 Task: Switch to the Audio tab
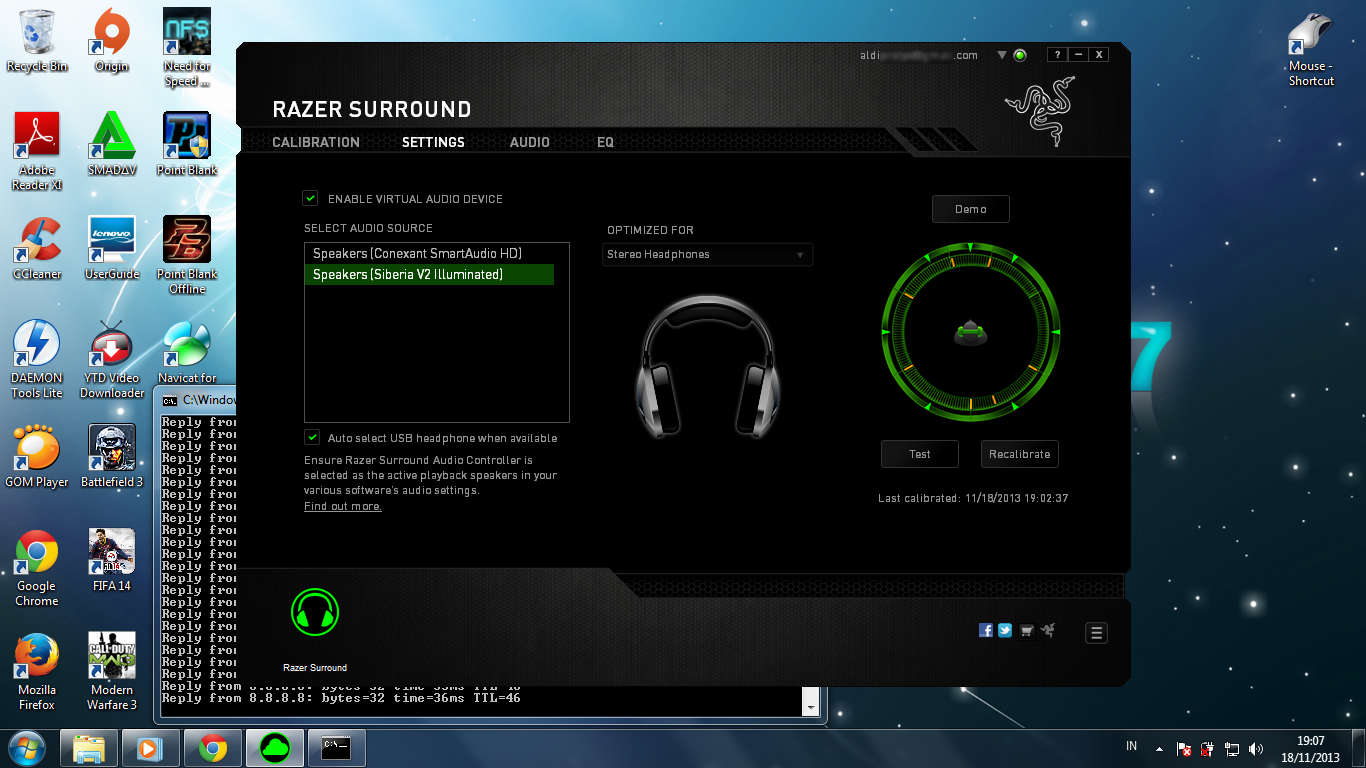point(530,142)
